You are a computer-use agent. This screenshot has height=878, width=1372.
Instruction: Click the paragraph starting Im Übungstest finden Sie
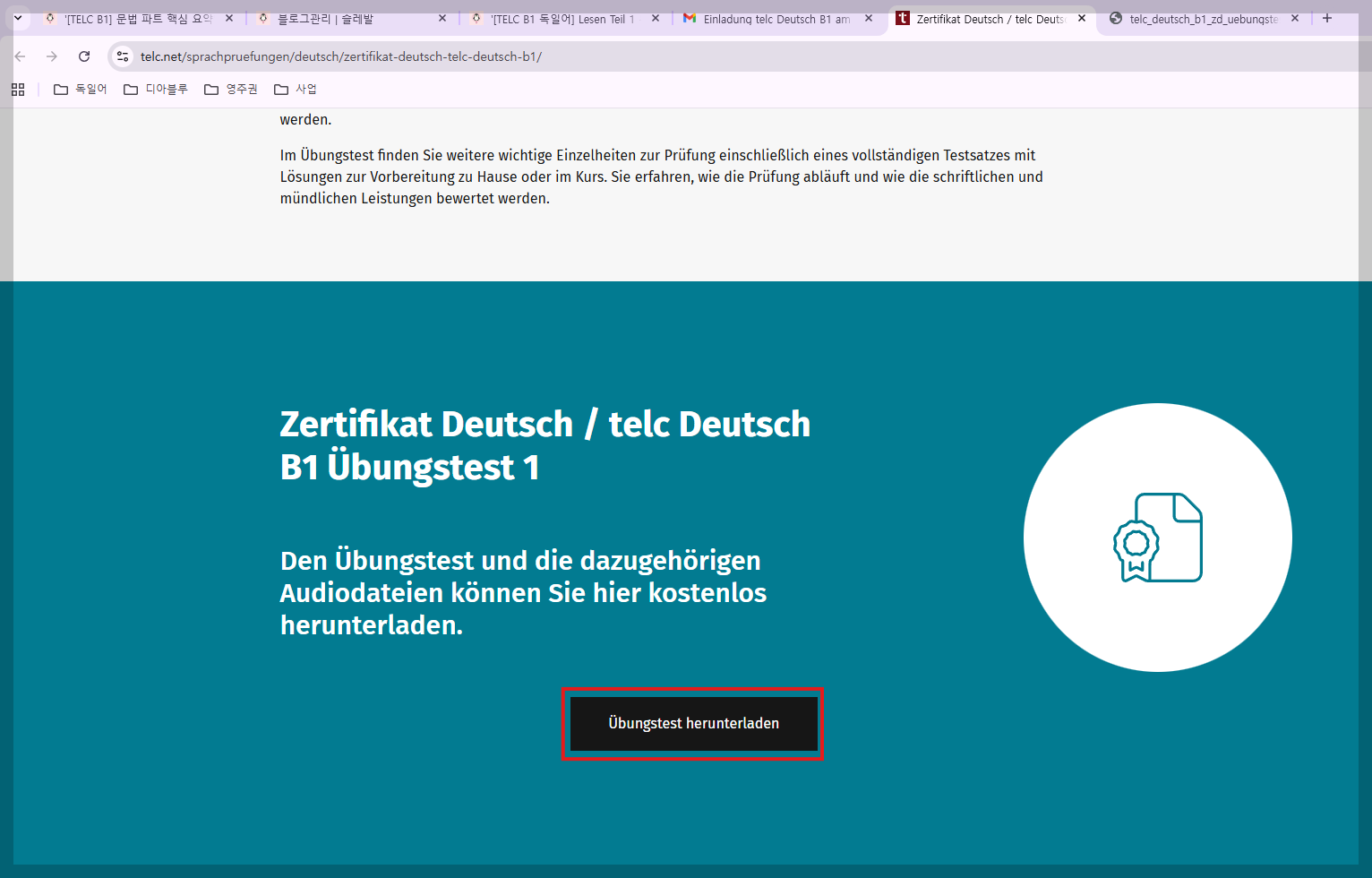tap(662, 176)
